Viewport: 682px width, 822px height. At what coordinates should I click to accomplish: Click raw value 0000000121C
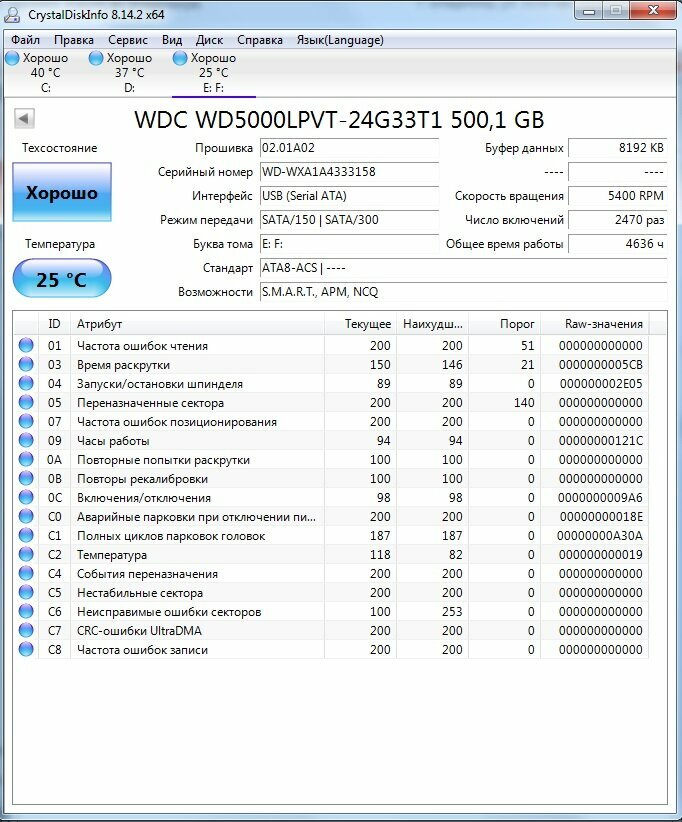tap(601, 440)
